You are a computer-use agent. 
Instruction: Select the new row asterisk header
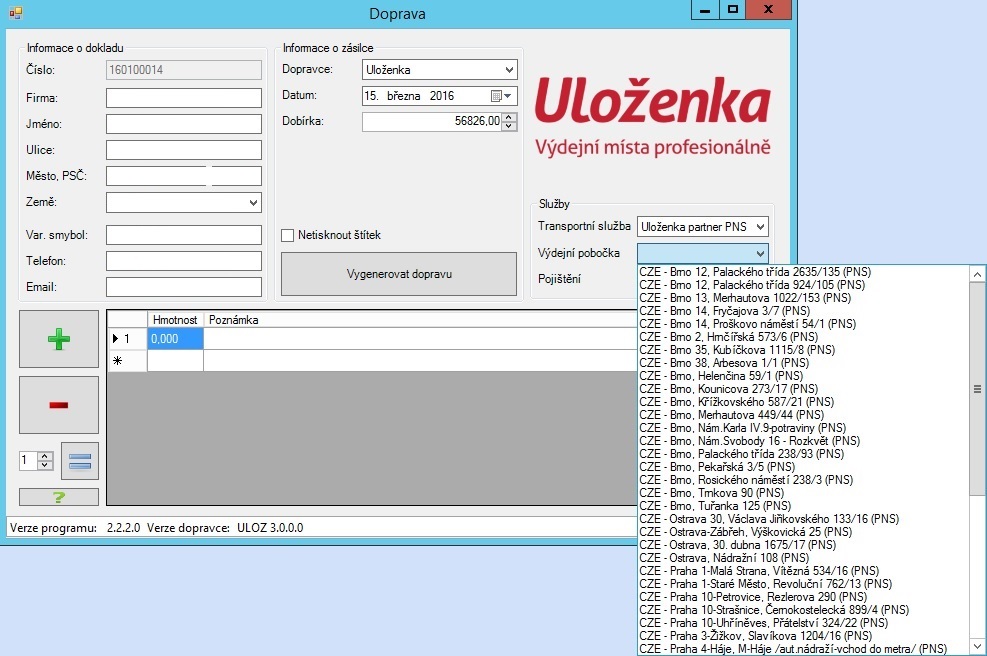click(x=127, y=361)
